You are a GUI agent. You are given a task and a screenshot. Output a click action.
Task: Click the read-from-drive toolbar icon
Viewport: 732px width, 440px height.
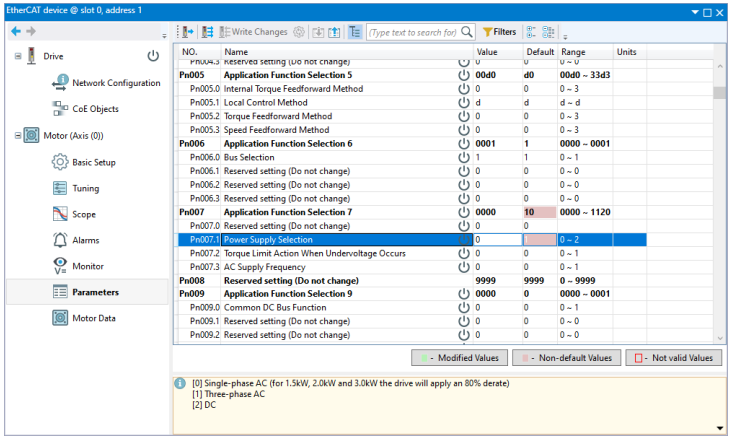(x=188, y=32)
